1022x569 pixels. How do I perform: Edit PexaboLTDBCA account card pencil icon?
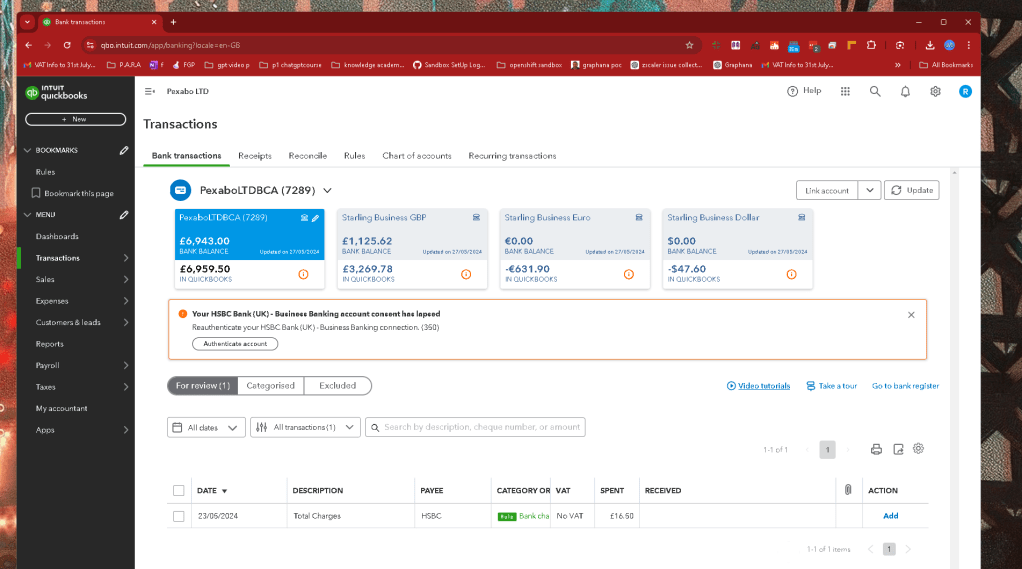click(x=315, y=218)
